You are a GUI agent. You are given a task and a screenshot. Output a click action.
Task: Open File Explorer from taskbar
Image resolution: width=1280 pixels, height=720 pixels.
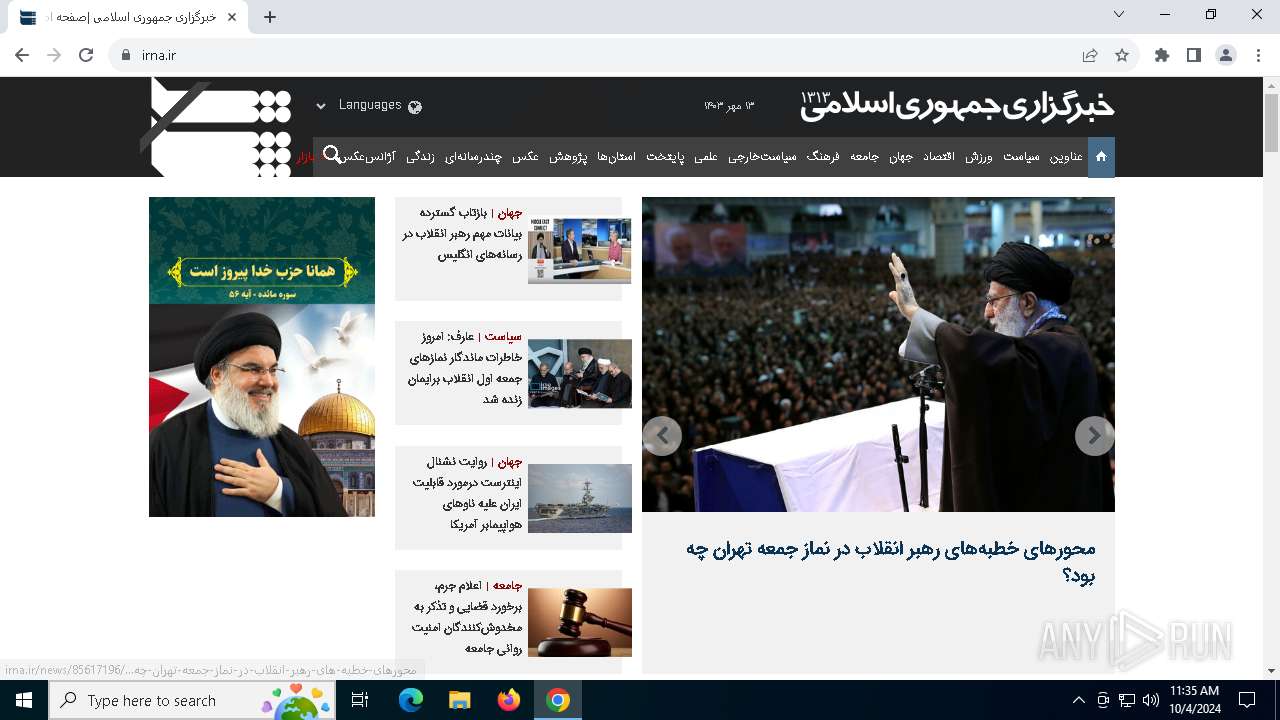(459, 700)
